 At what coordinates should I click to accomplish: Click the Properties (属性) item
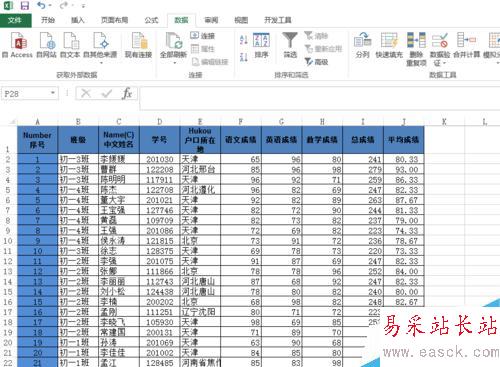click(x=203, y=49)
